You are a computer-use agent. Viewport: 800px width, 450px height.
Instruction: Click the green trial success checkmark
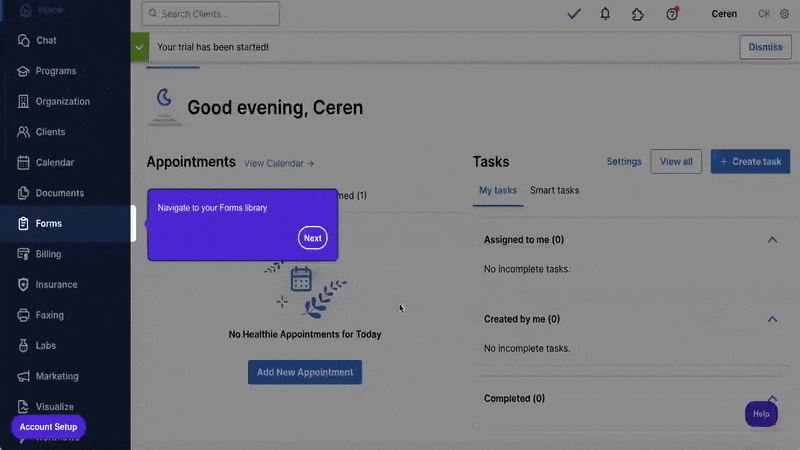click(x=140, y=47)
